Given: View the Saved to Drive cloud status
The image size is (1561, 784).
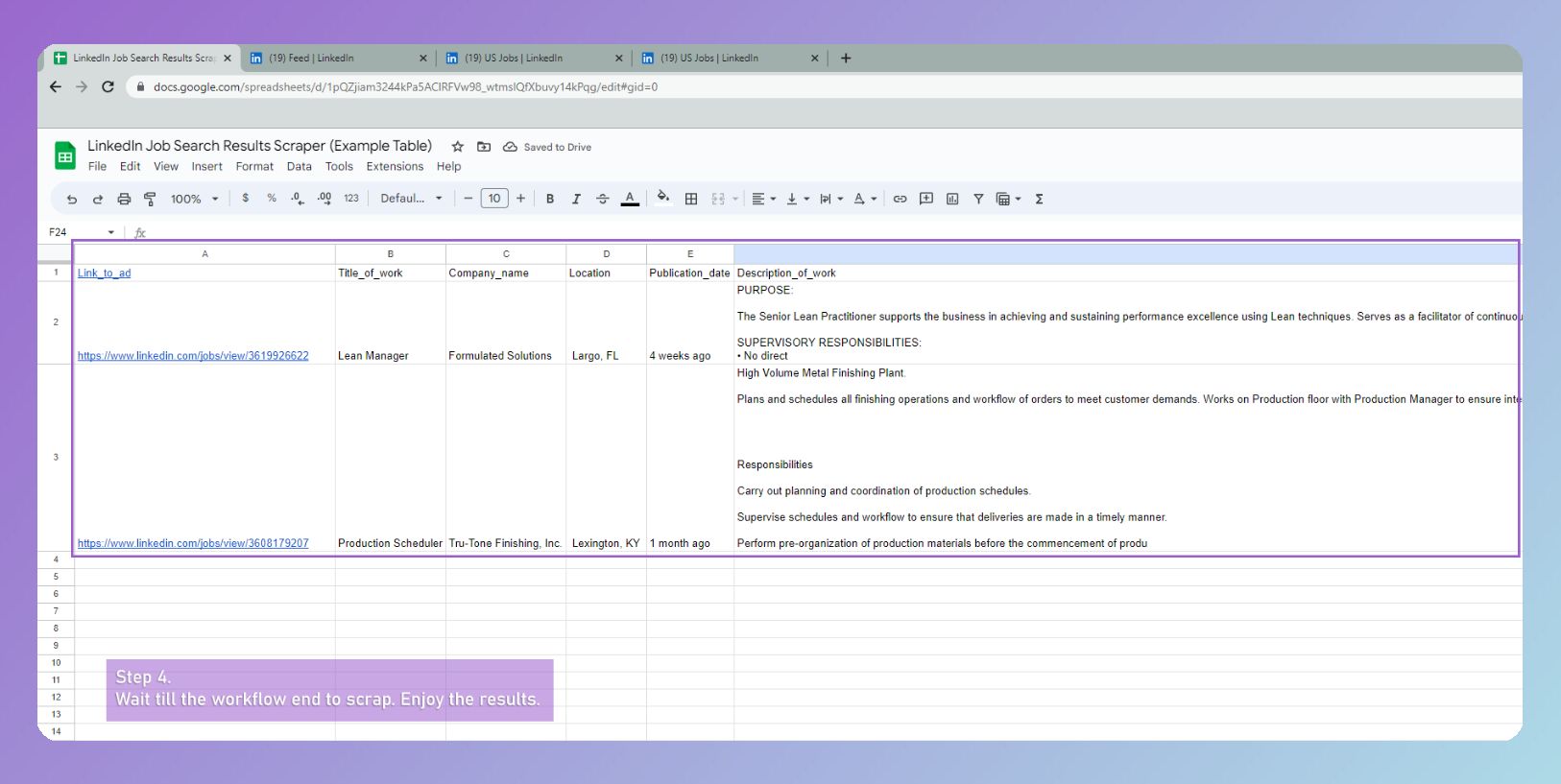Looking at the screenshot, I should click(547, 147).
